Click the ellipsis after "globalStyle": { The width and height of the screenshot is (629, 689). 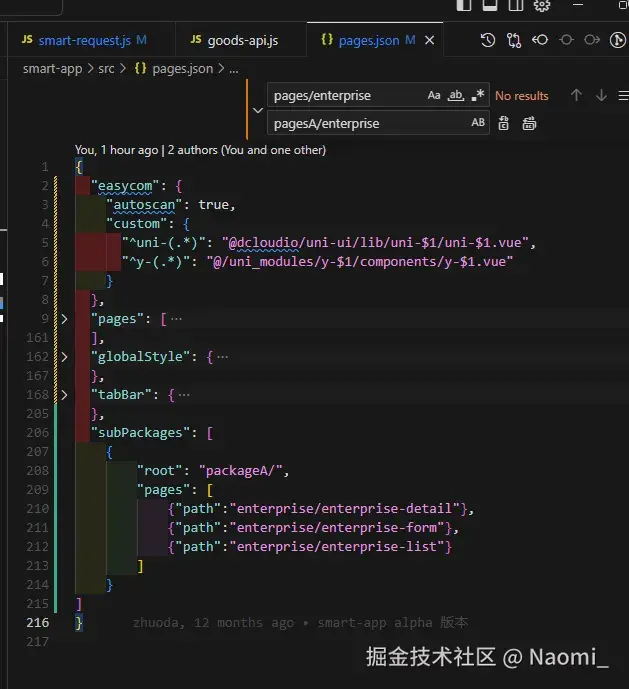pyautogui.click(x=222, y=357)
